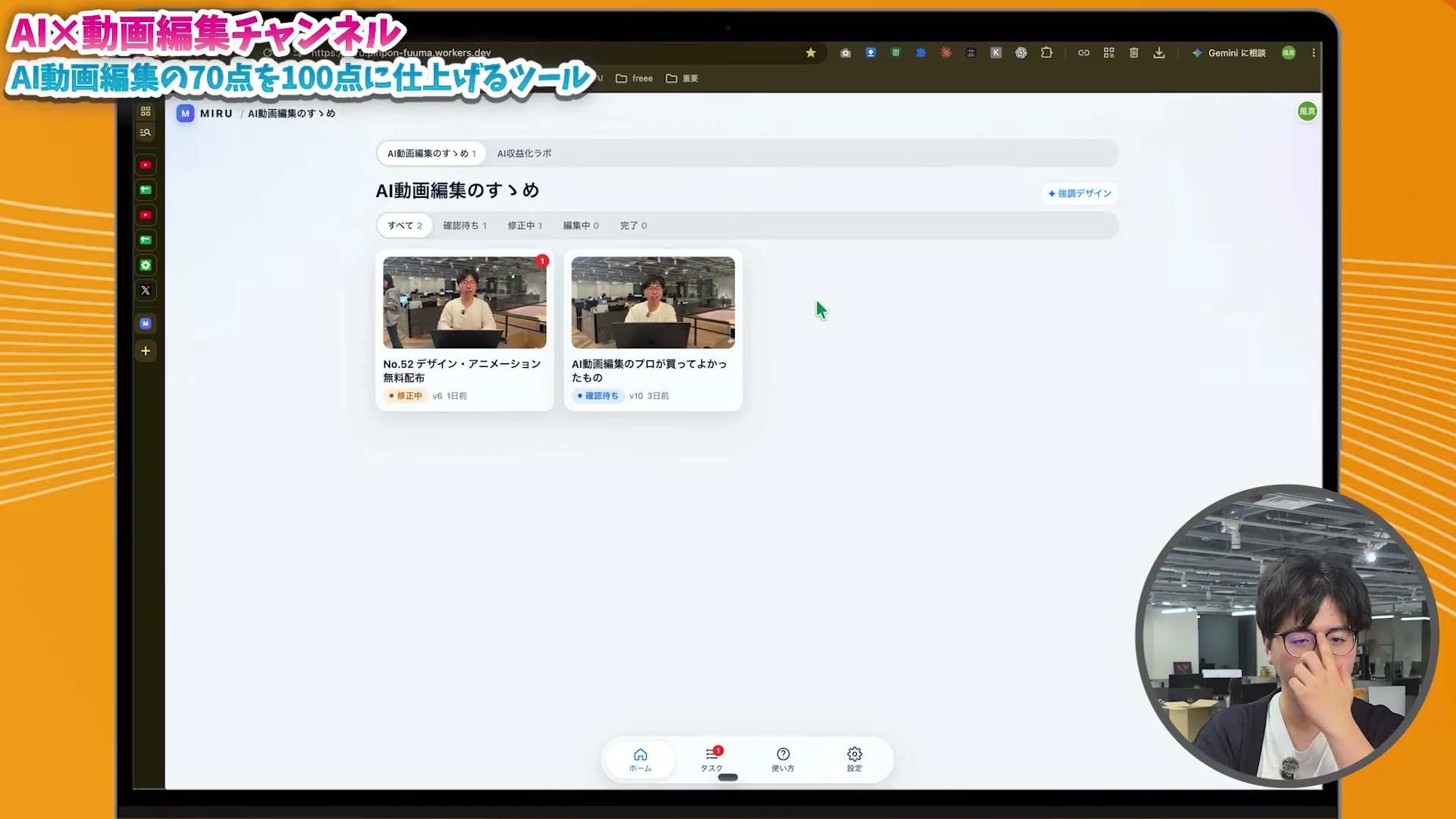Viewport: 1456px width, 819px height.
Task: Open the AI動画編集のプロが買ってよかったもの thumbnail
Action: 653,303
